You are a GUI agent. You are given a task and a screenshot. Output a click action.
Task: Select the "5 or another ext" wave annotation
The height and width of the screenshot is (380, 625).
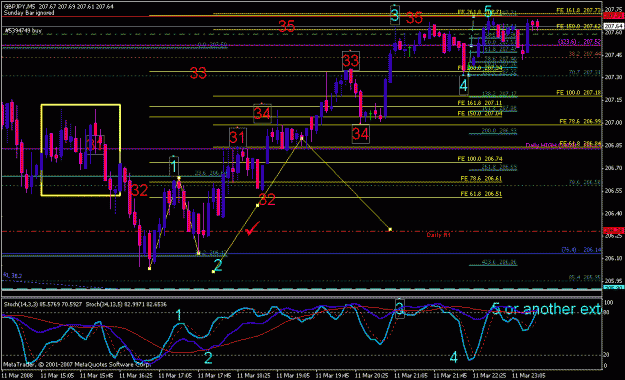(546, 309)
